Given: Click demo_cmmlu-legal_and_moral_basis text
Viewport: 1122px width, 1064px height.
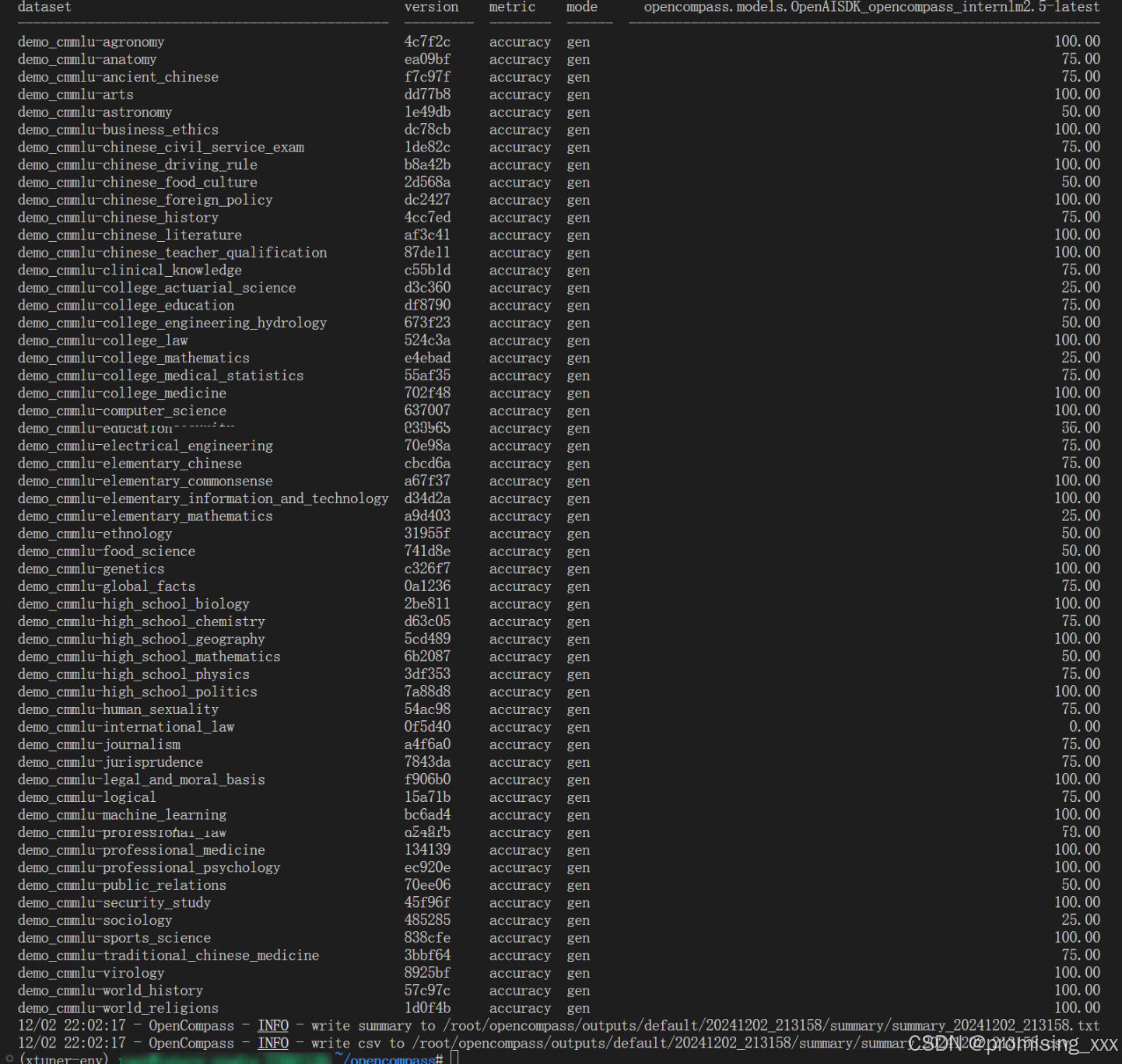Looking at the screenshot, I should (x=142, y=780).
